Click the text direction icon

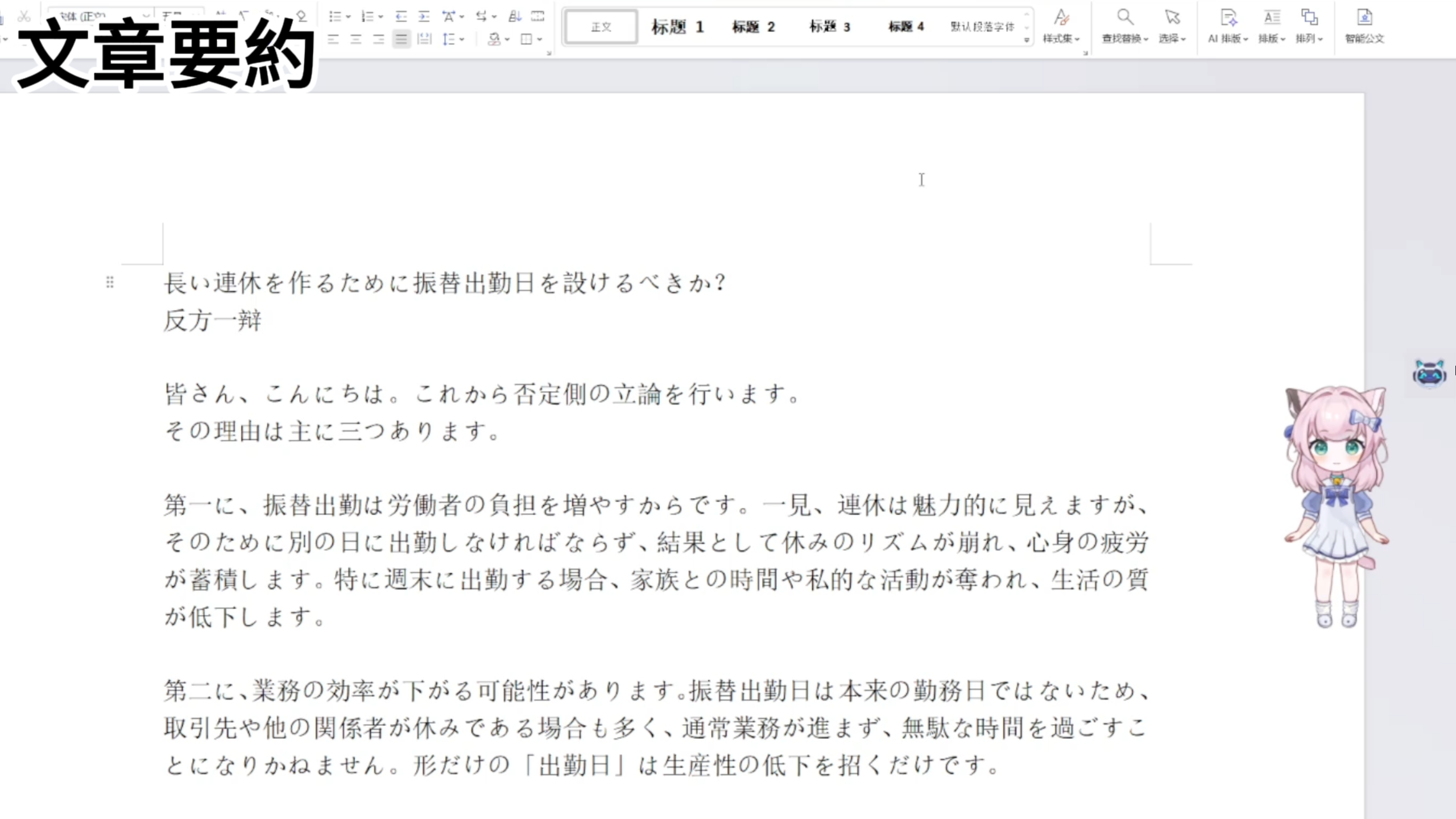pyautogui.click(x=481, y=16)
